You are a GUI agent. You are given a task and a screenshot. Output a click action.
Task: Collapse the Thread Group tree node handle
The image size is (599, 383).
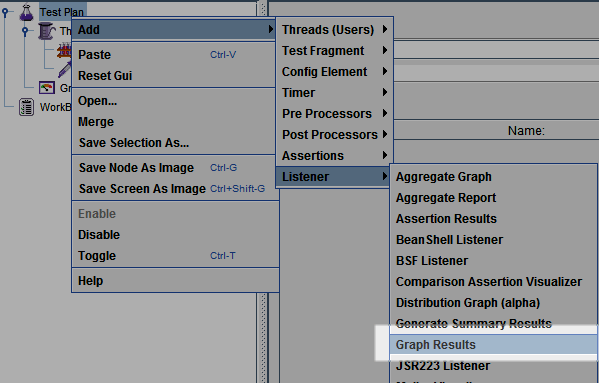click(25, 31)
